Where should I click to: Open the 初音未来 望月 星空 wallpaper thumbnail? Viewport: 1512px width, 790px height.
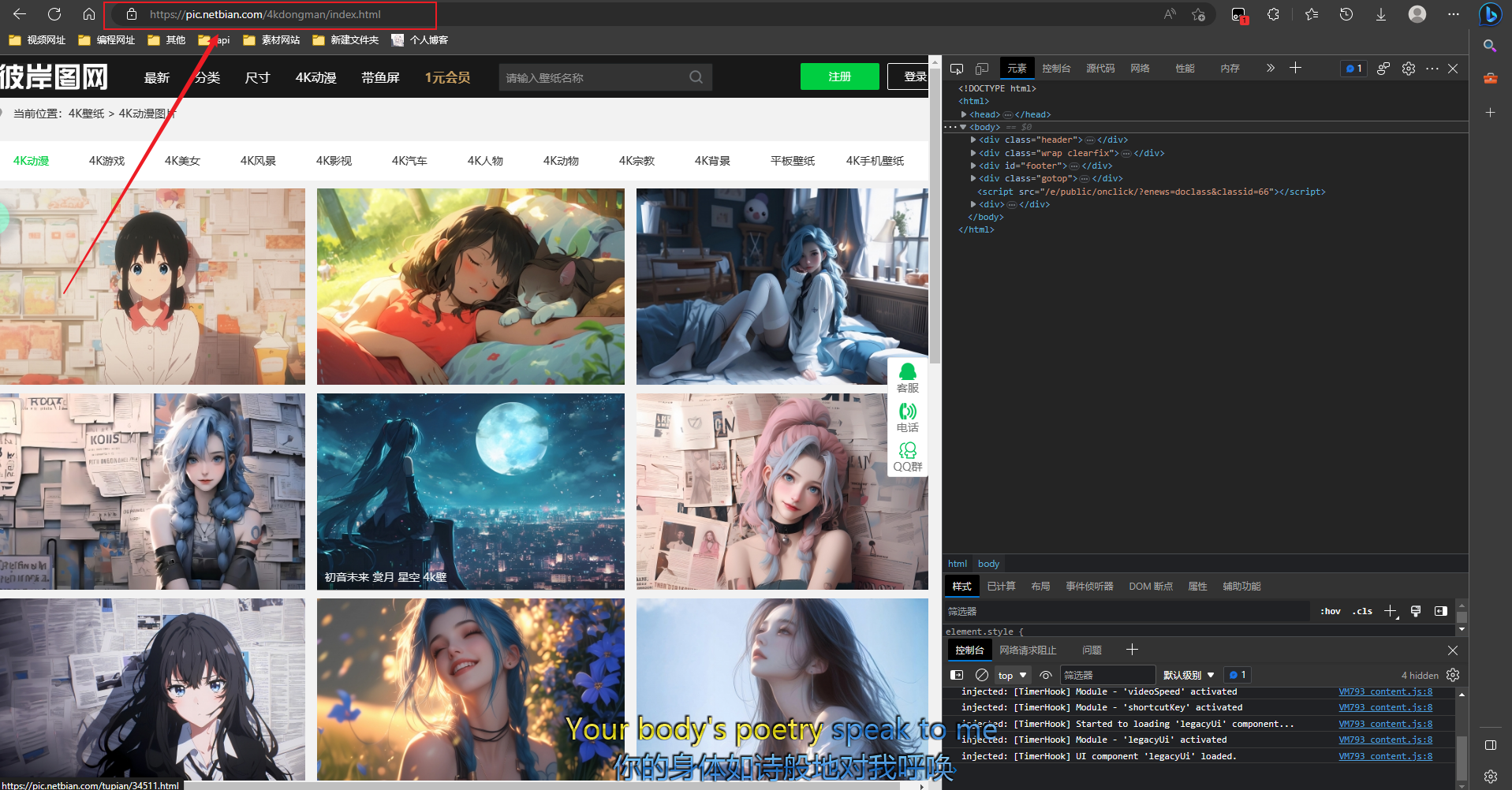point(471,492)
